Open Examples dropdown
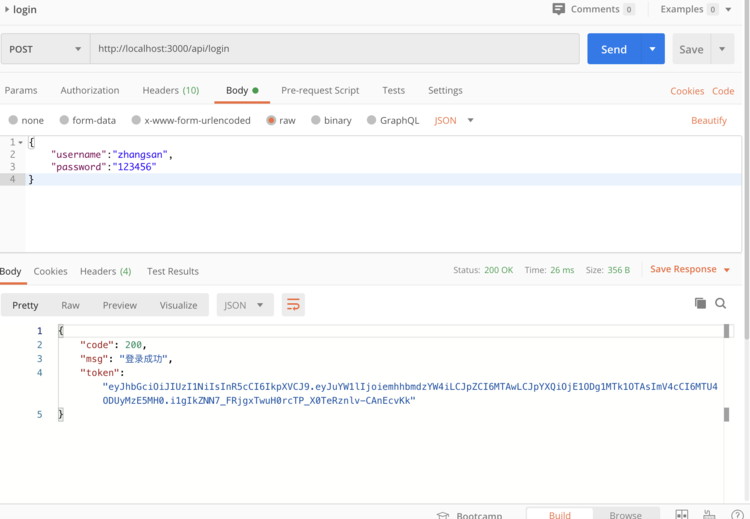 pyautogui.click(x=728, y=9)
